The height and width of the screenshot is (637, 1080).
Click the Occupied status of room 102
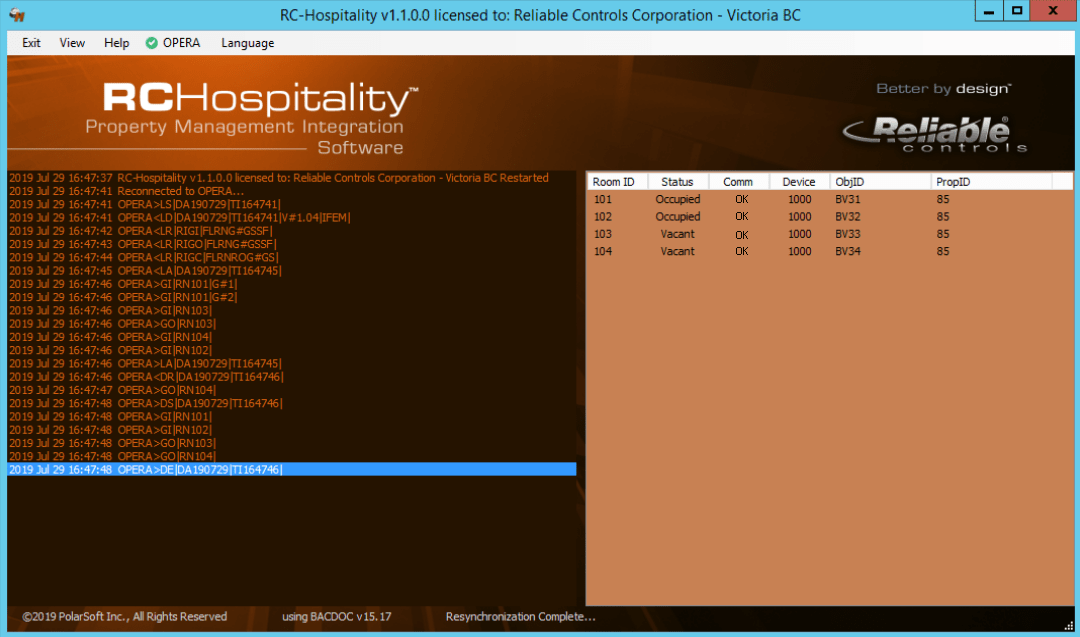[x=678, y=216]
